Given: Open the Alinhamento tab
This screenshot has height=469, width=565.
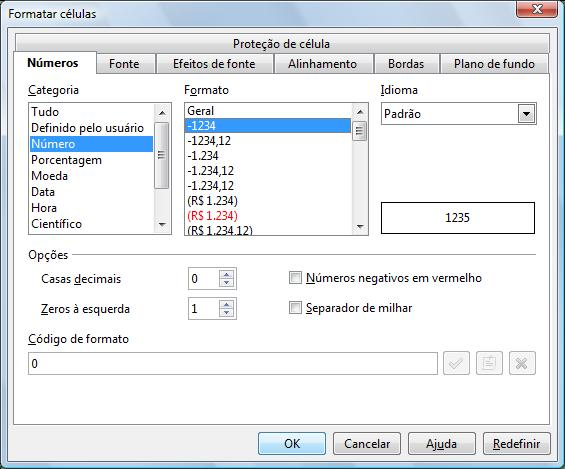Looking at the screenshot, I should pyautogui.click(x=322, y=64).
